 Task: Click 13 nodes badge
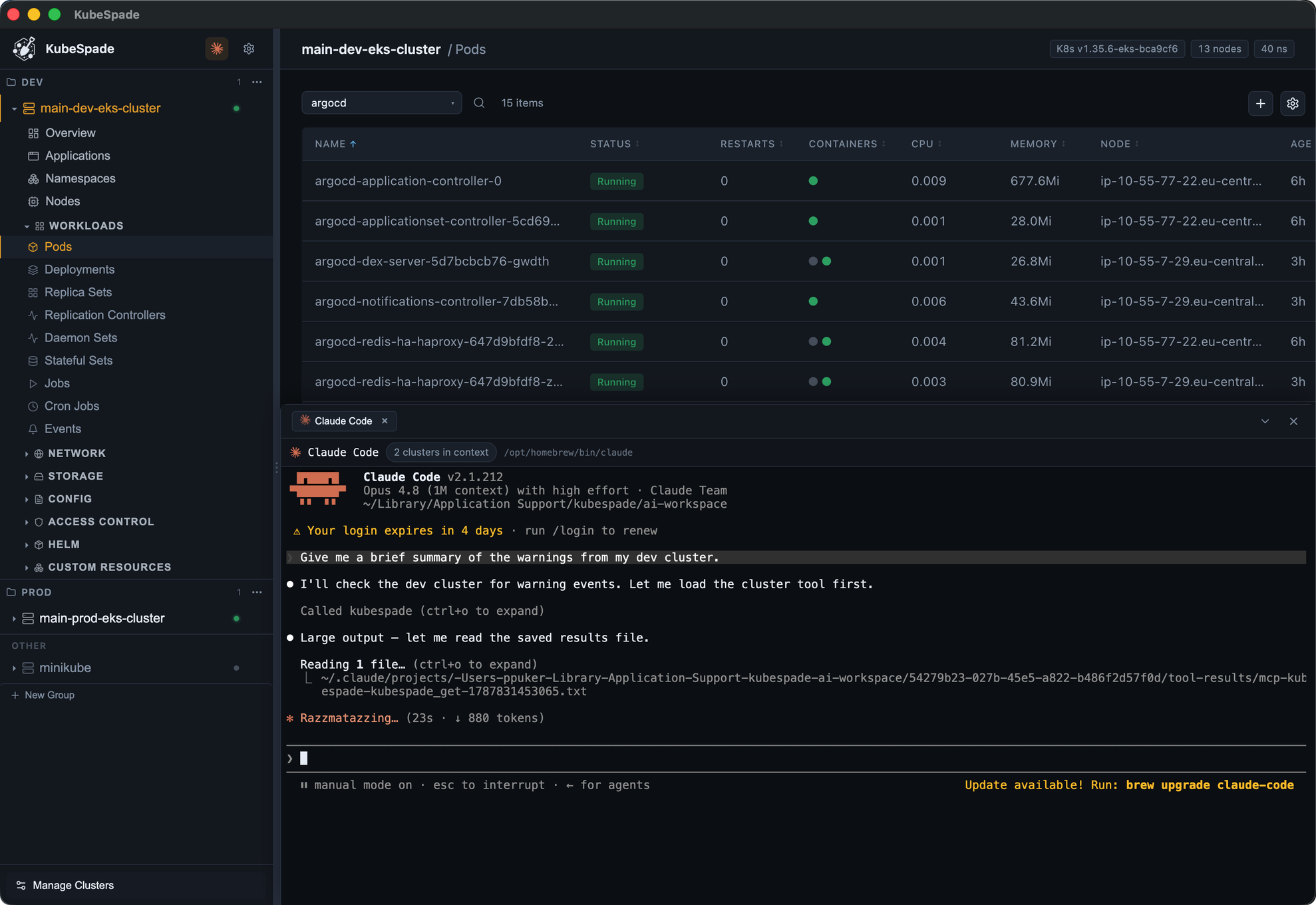click(x=1219, y=49)
